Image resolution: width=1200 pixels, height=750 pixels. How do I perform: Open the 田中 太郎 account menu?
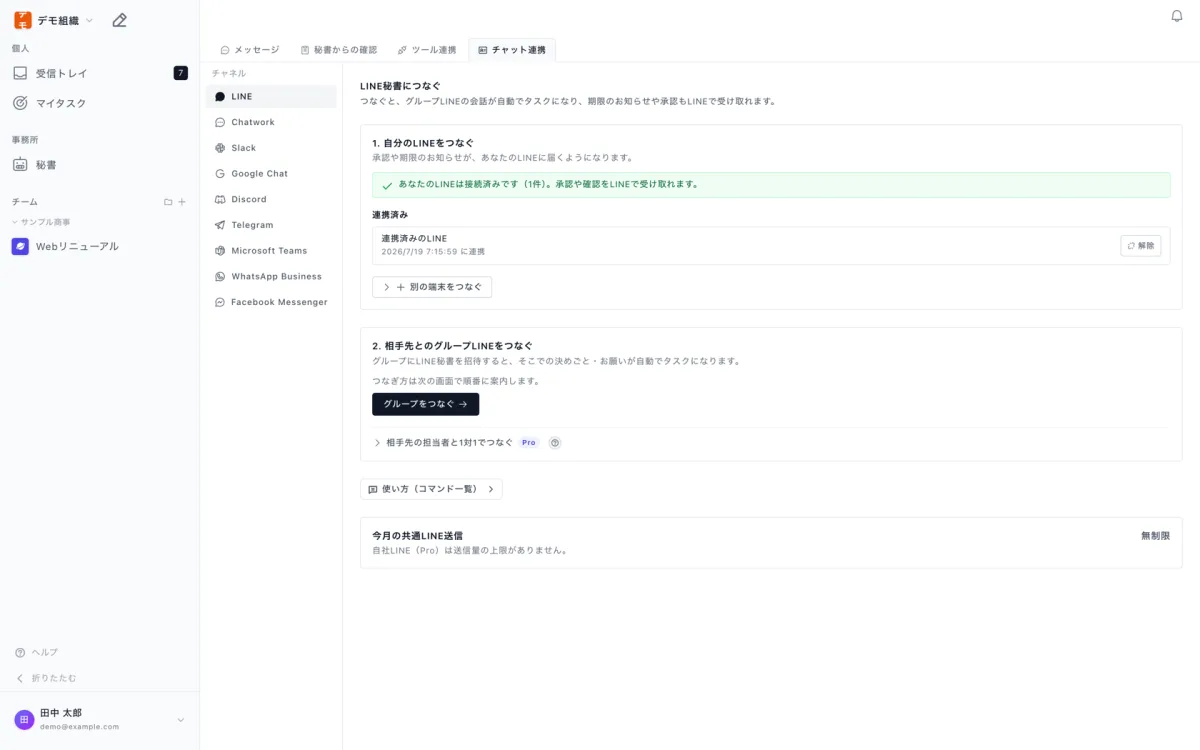coord(99,719)
